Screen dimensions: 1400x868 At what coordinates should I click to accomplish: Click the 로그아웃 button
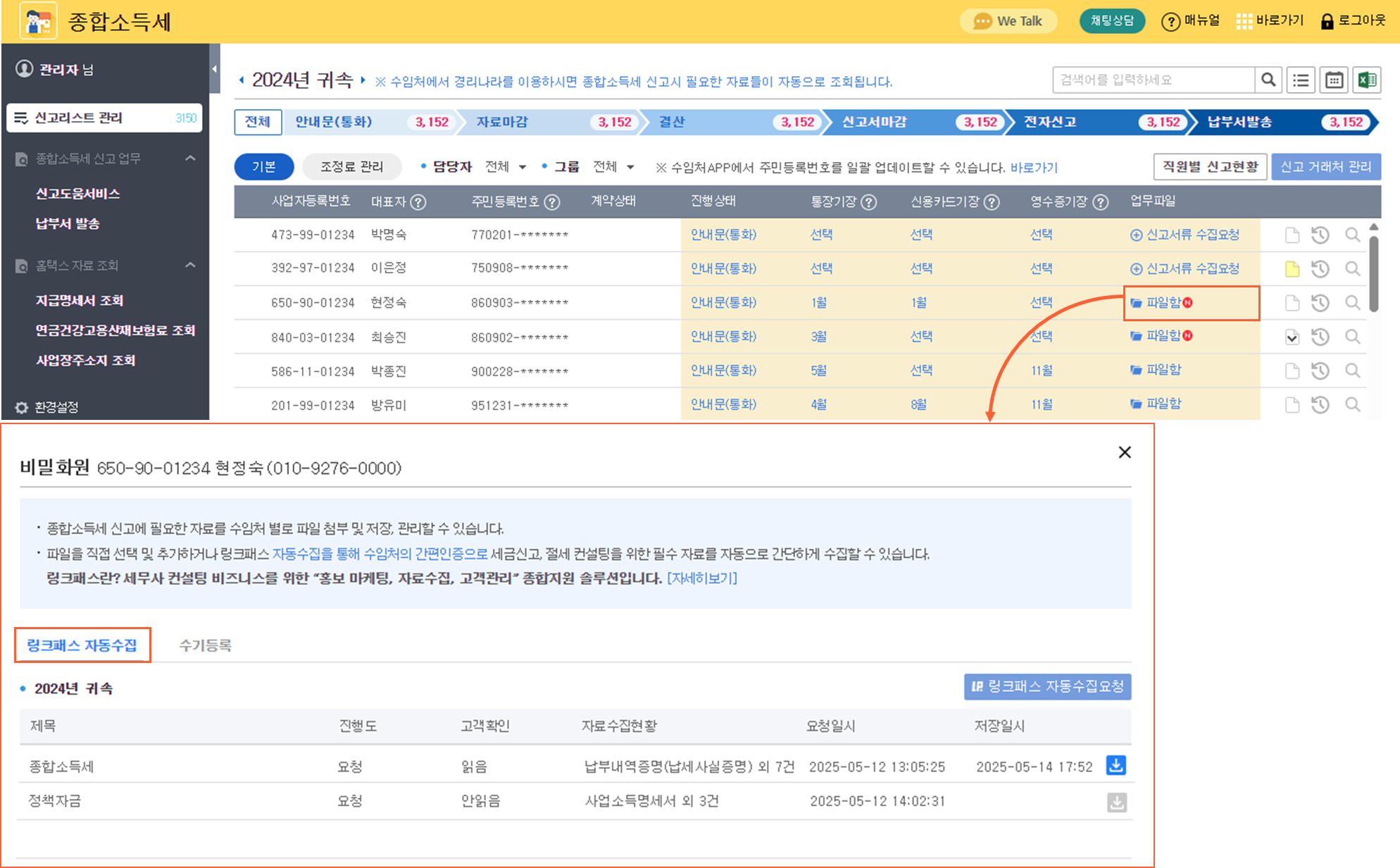pos(1354,21)
